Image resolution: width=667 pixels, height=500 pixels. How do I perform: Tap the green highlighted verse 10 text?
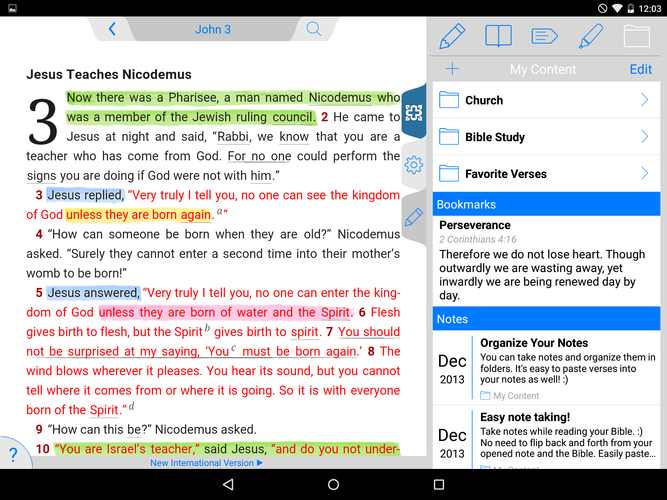pyautogui.click(x=227, y=449)
